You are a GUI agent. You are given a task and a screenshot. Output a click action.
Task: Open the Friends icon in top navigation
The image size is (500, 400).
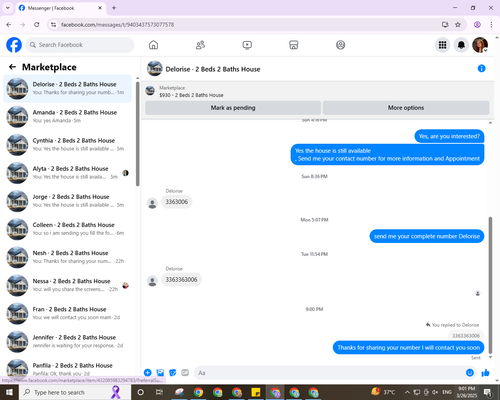(200, 45)
